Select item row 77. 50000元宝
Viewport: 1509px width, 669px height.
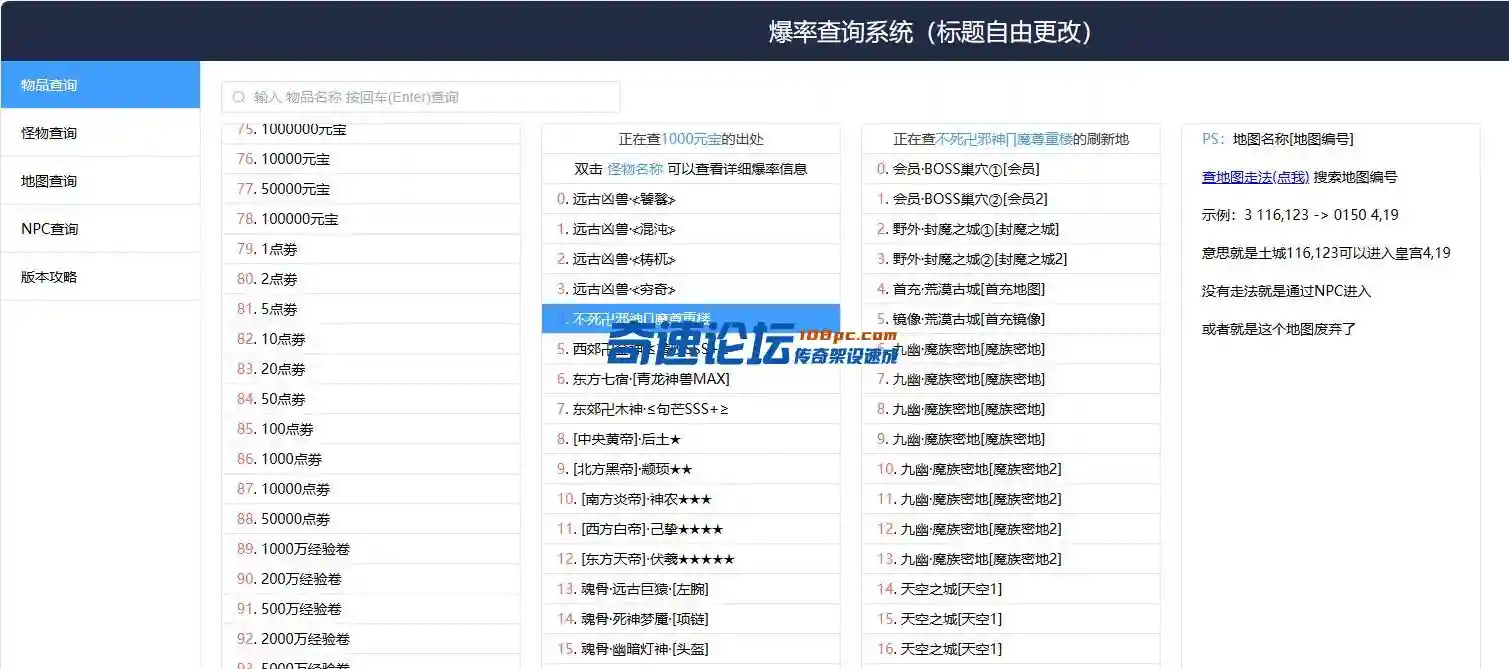[371, 189]
